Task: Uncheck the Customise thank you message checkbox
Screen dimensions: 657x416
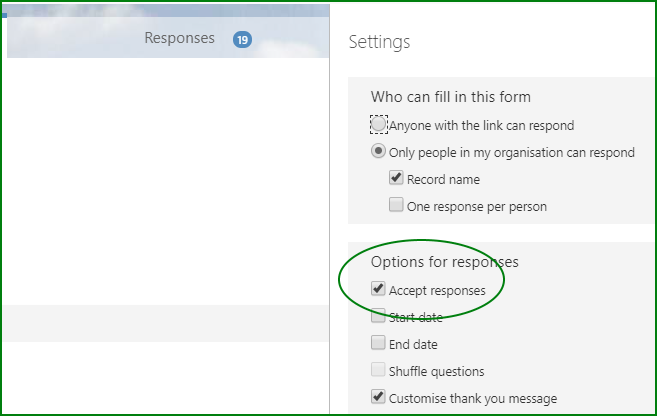Action: 378,396
